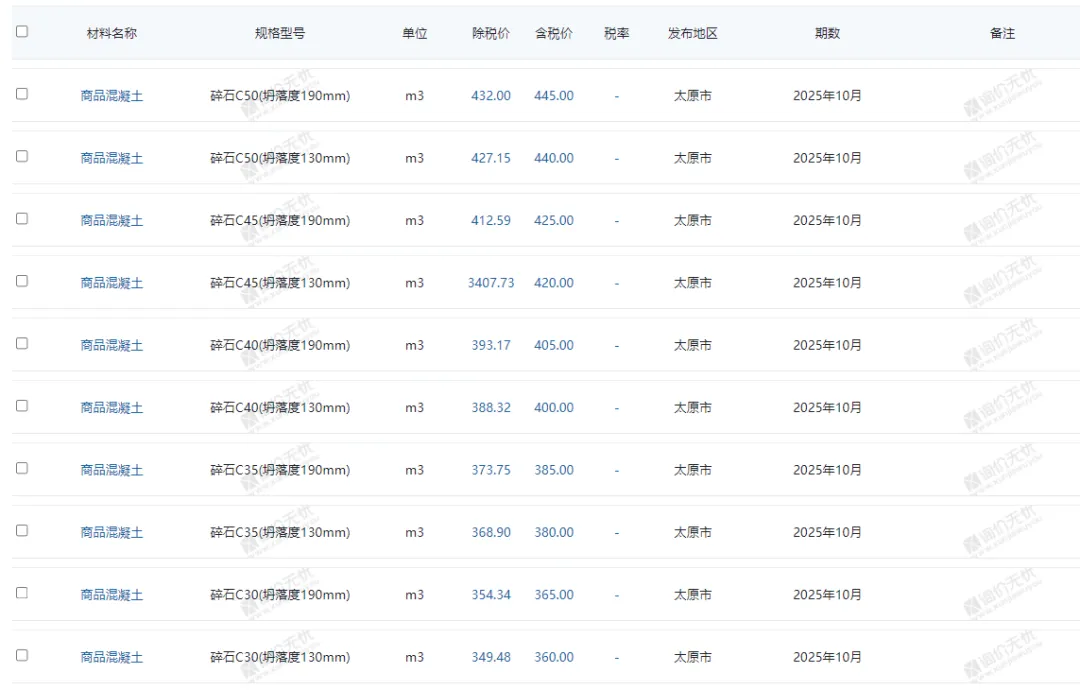Open 商品混凝土 link in C40 130mm row

click(x=112, y=408)
